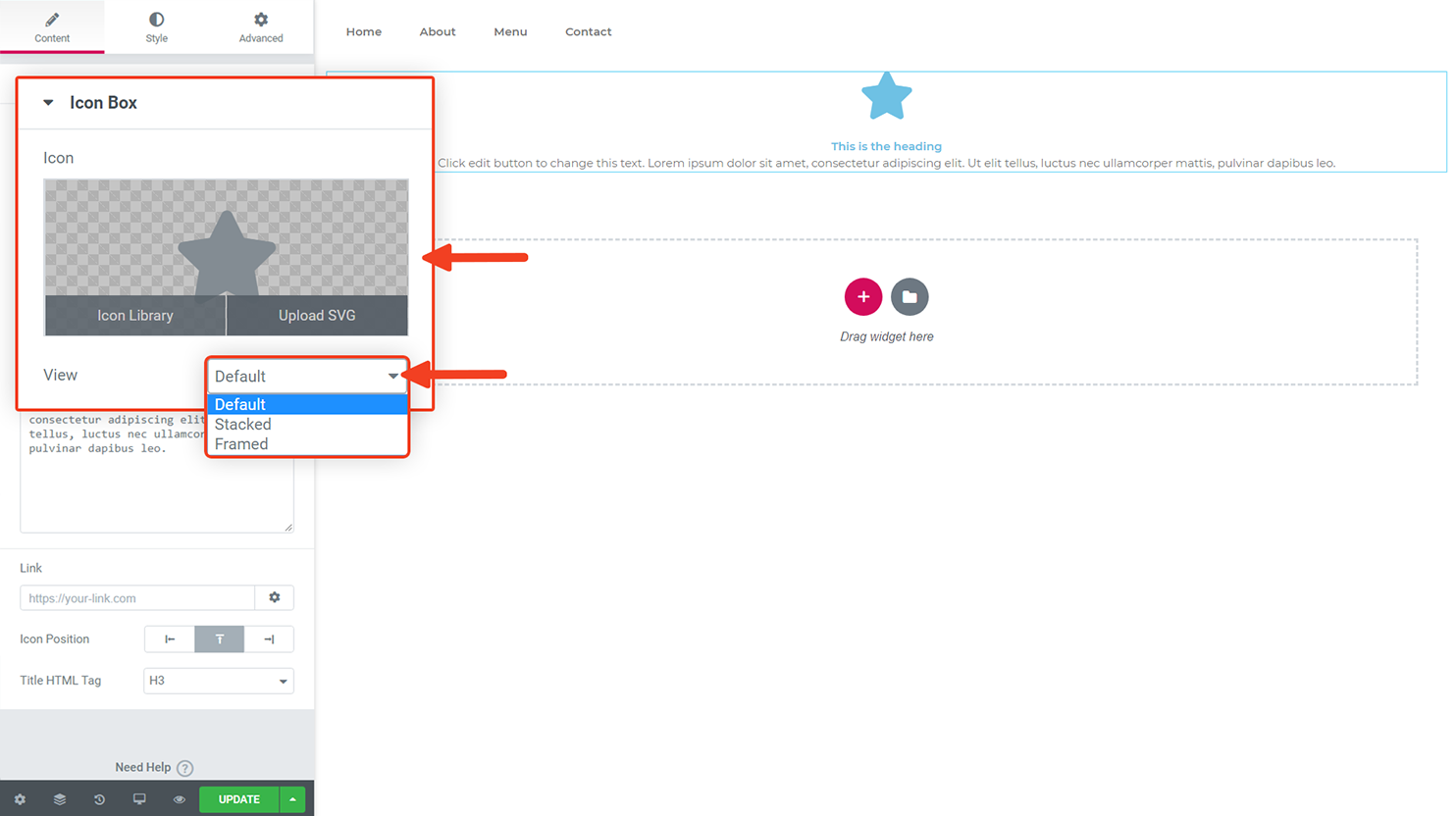
Task: Add new section with pink plus icon
Action: point(862,296)
